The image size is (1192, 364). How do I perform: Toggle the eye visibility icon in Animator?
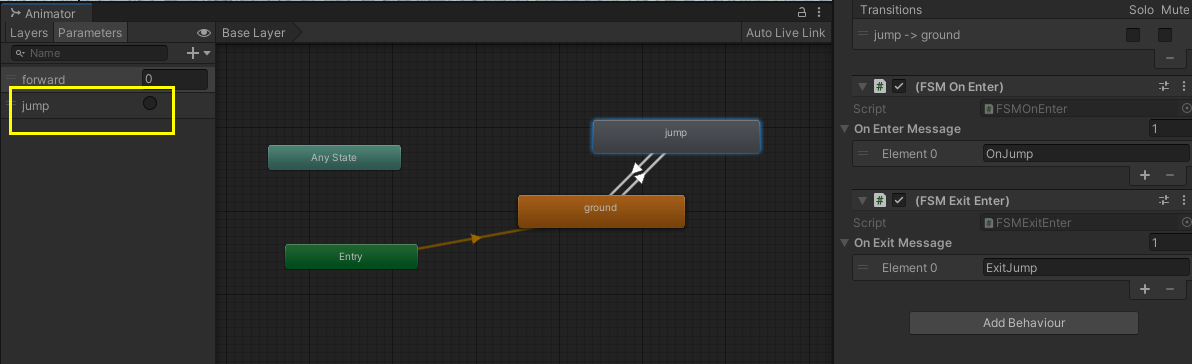coord(204,33)
